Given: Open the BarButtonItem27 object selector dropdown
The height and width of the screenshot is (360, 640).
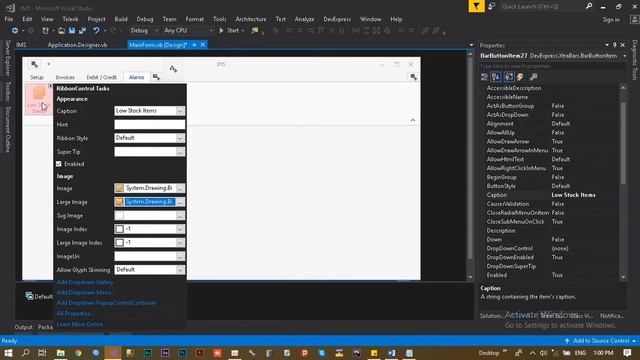Looking at the screenshot, I should coord(624,56).
